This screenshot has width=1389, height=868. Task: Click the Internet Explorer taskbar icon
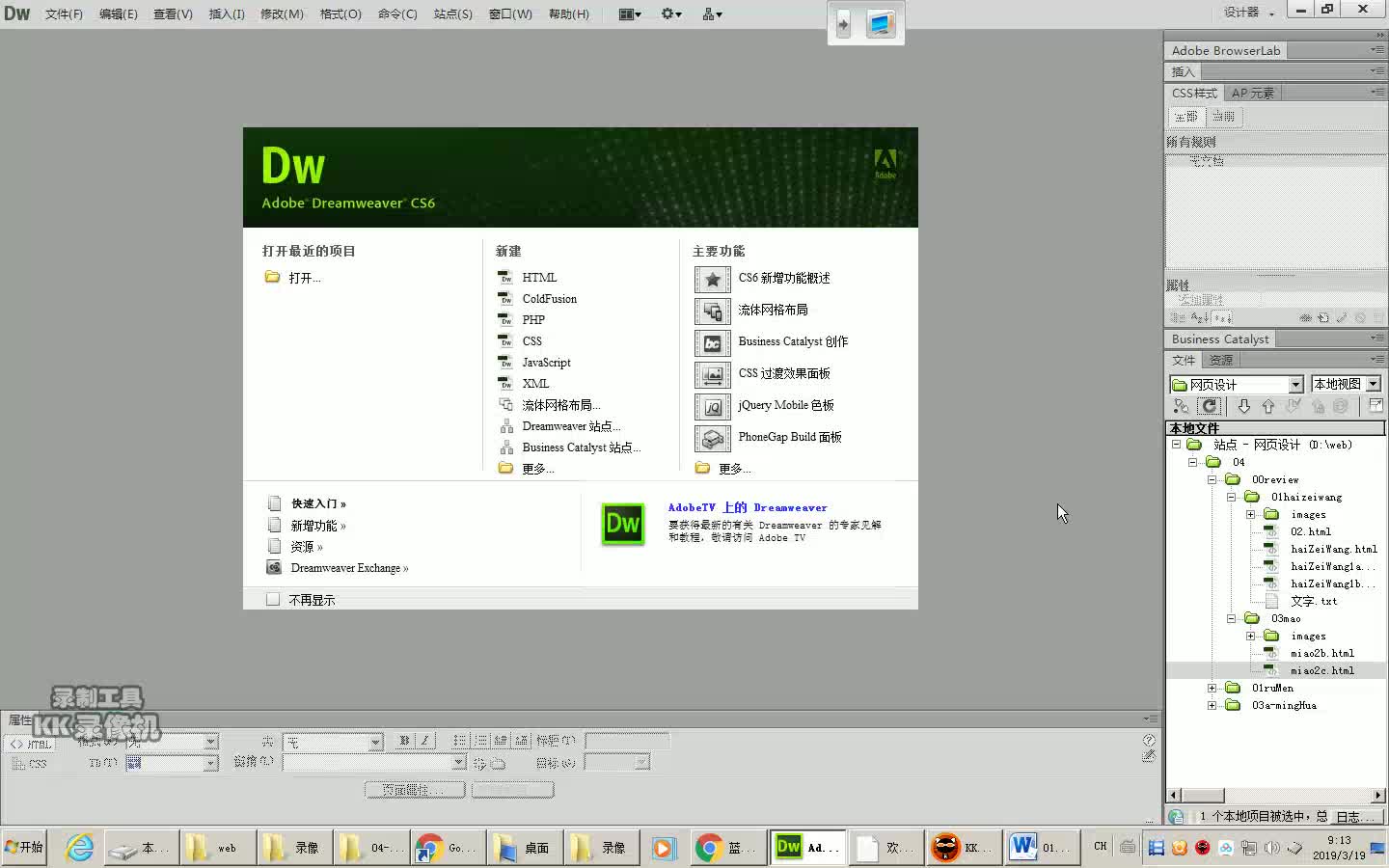click(79, 848)
